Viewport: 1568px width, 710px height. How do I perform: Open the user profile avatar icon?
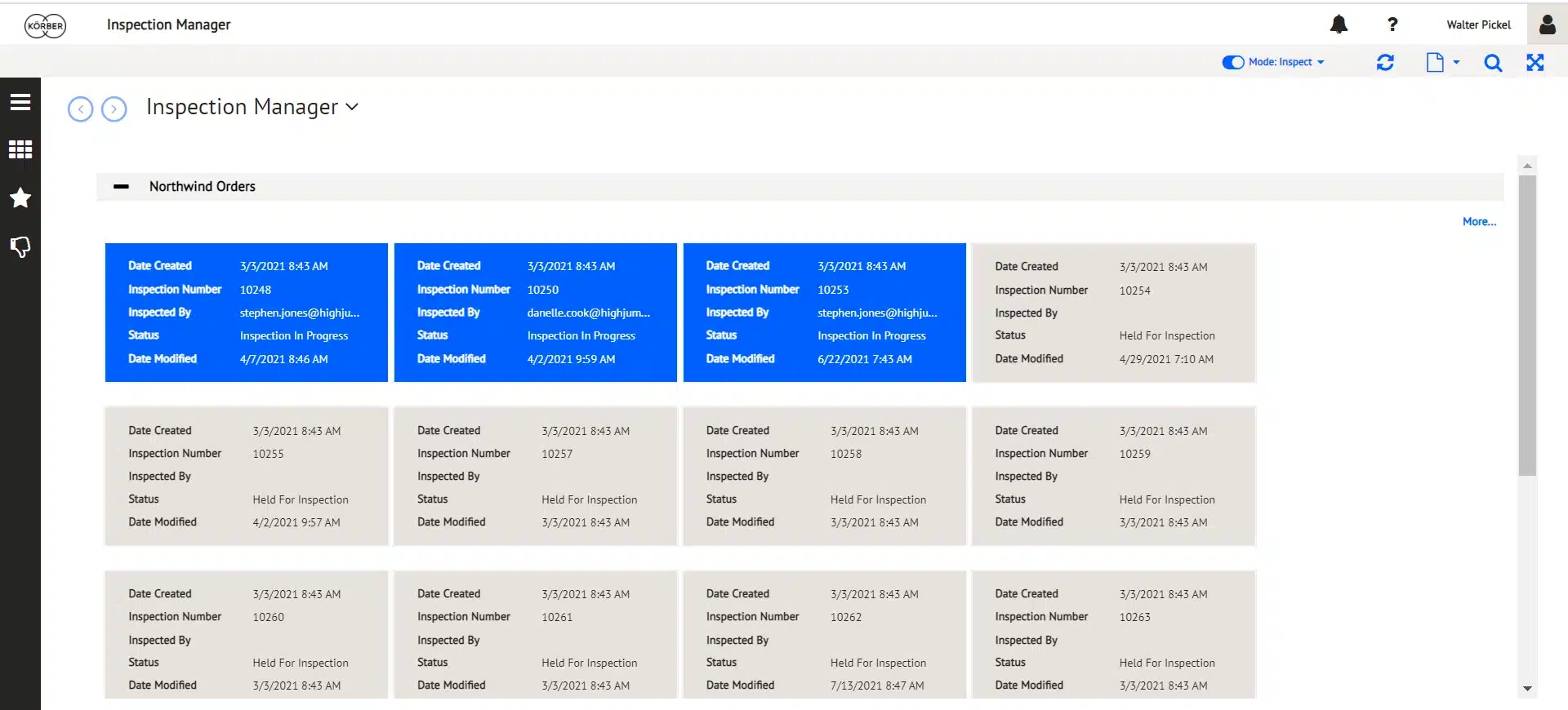[x=1547, y=24]
